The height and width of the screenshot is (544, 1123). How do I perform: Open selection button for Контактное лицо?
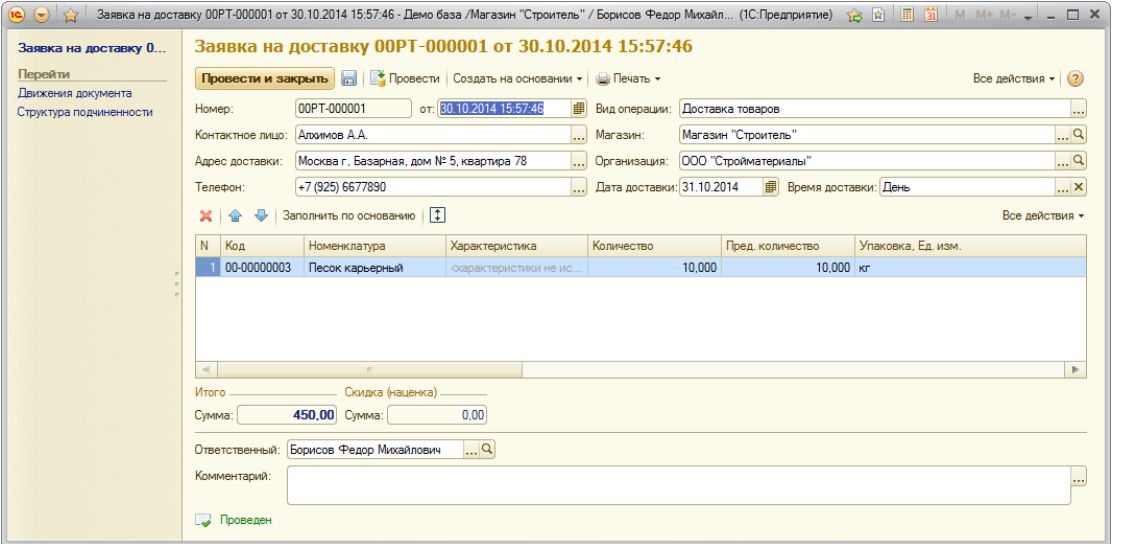[579, 135]
